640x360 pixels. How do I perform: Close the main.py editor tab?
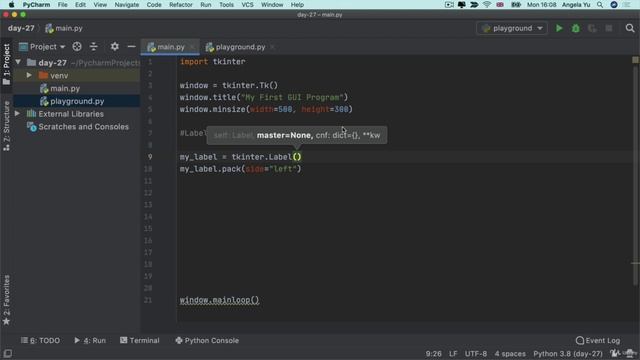(192, 47)
